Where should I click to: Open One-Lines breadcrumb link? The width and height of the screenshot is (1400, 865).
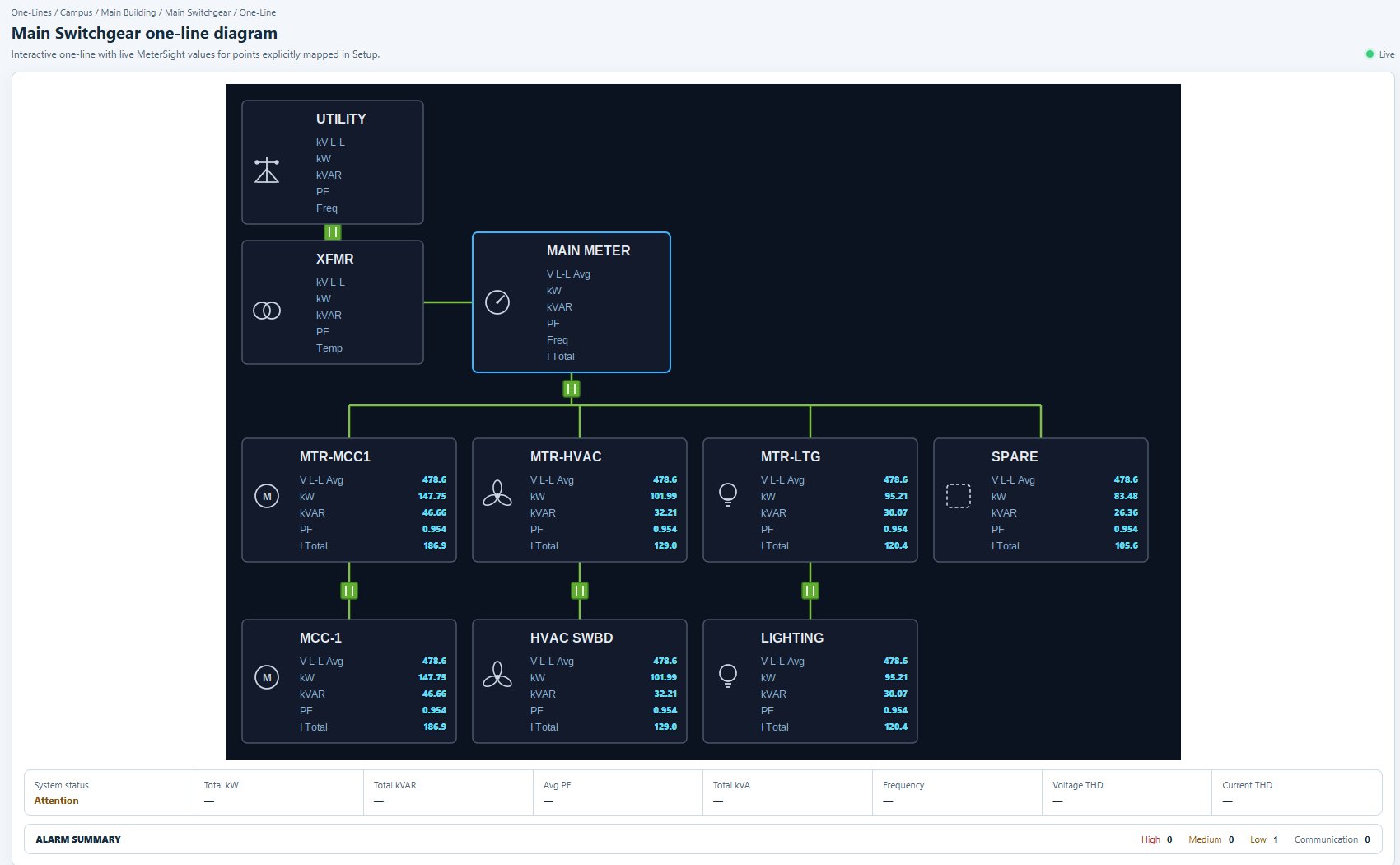(31, 12)
